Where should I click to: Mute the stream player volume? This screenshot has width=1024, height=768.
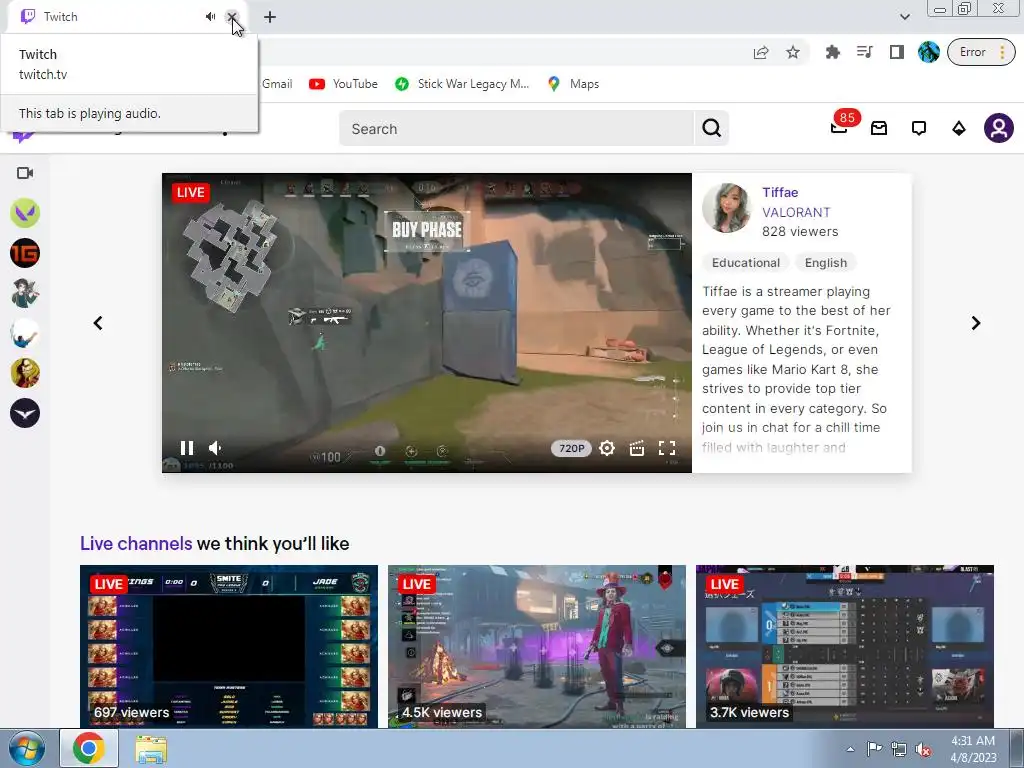[216, 448]
